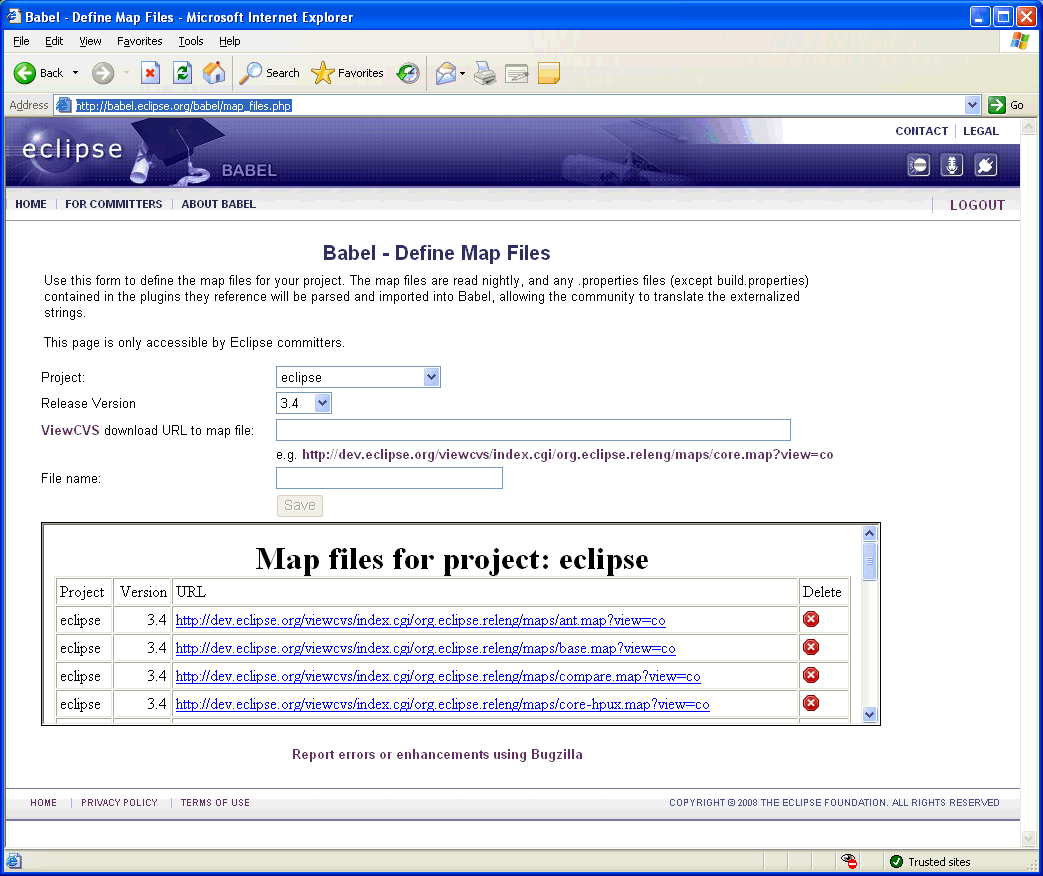Delete the base.map entry red icon
This screenshot has width=1043, height=876.
[811, 647]
